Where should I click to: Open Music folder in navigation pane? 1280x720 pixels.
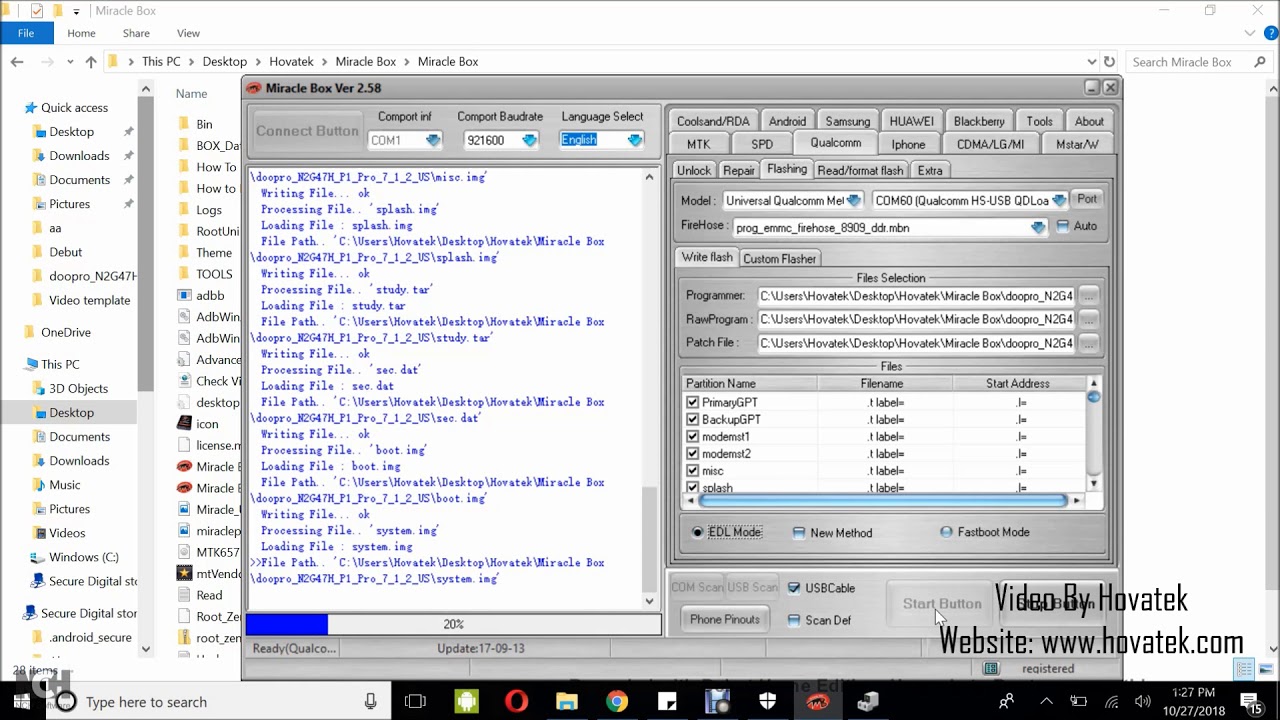pyautogui.click(x=65, y=485)
